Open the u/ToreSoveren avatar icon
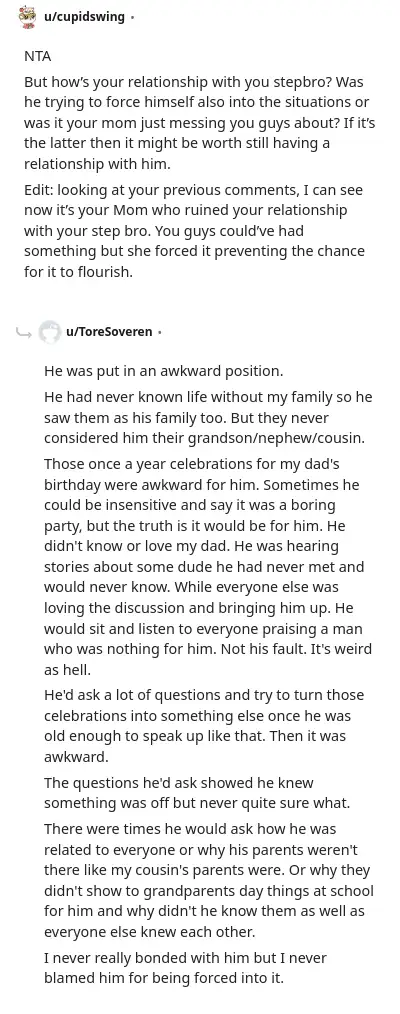Viewport: 400px width, 1014px height. tap(49, 332)
